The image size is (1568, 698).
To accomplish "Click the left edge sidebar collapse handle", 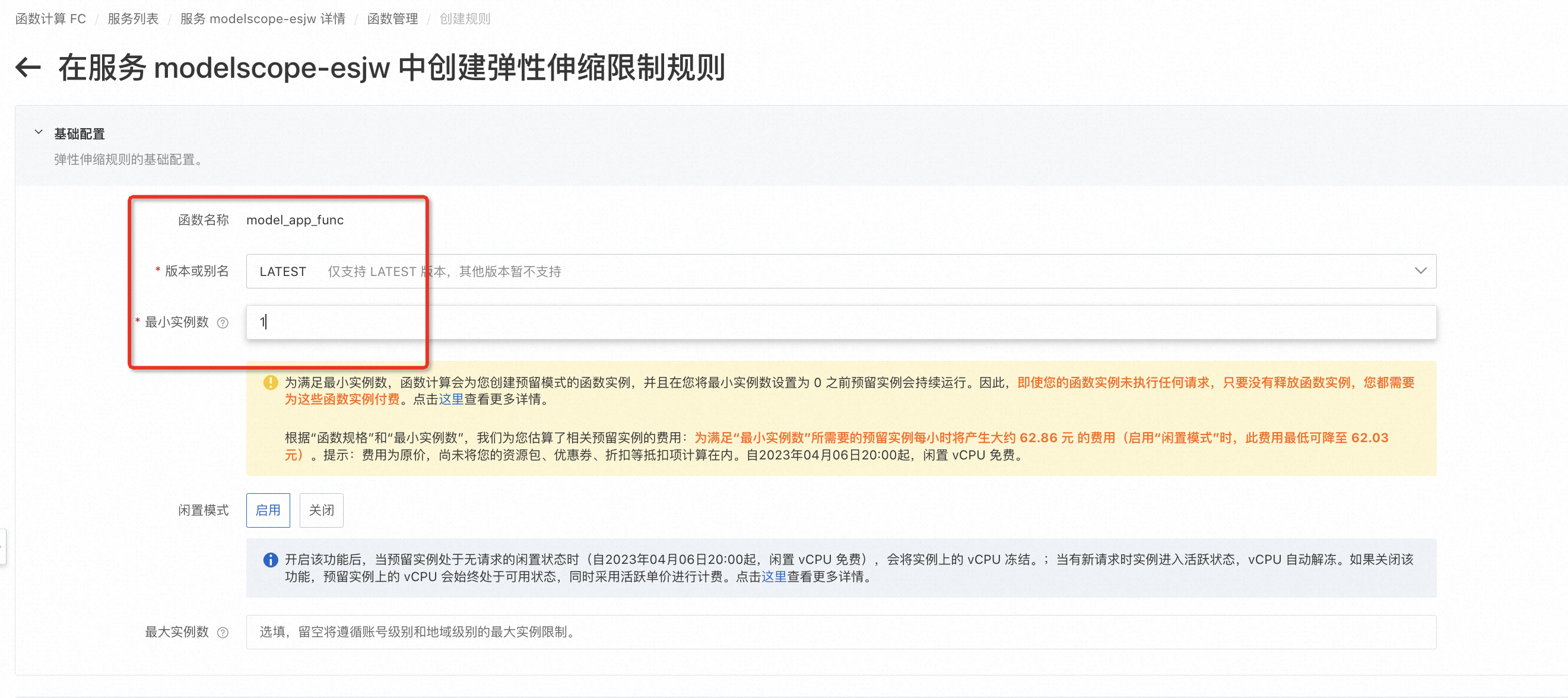I will click(2, 546).
